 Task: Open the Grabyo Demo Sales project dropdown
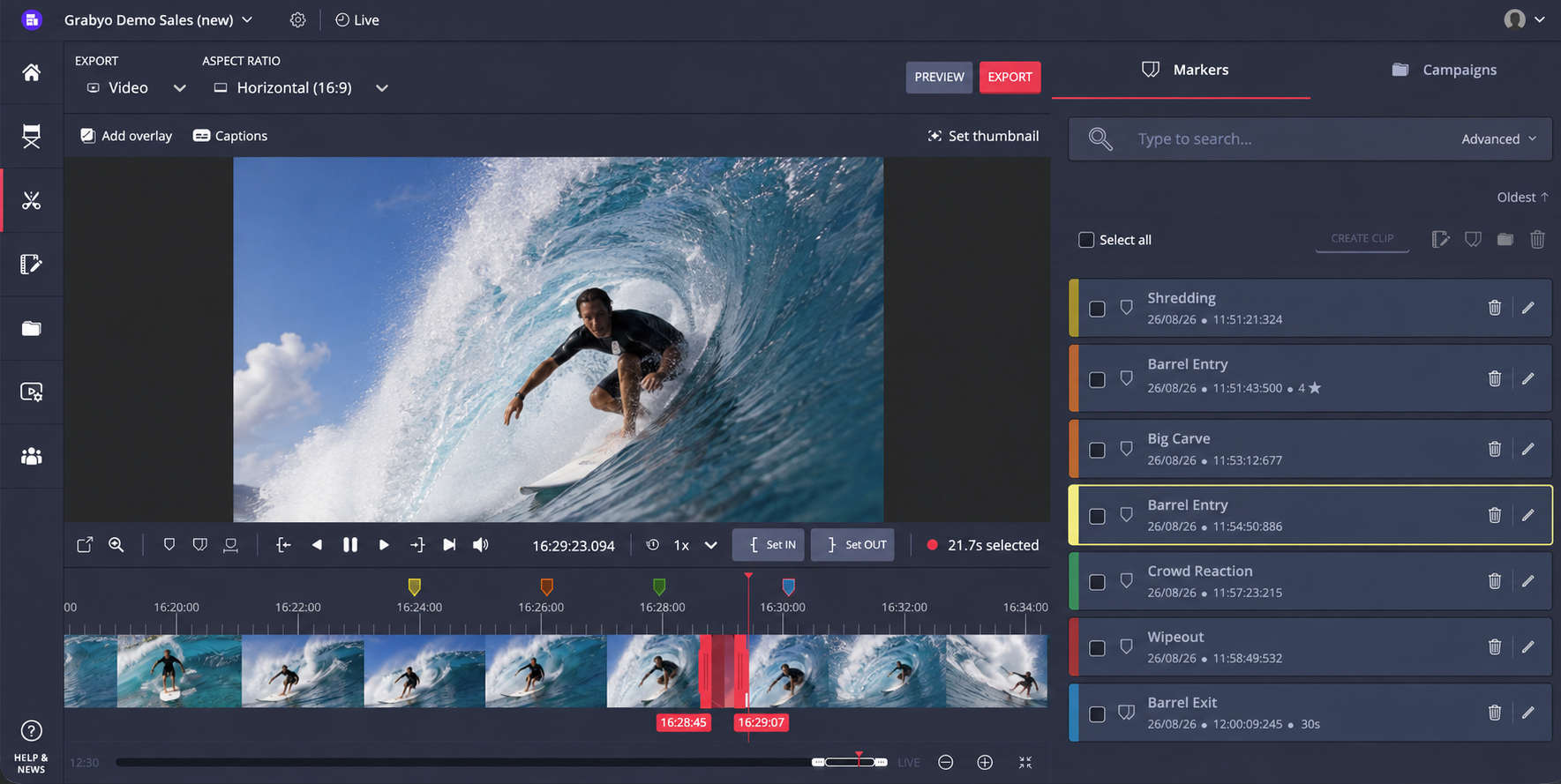point(159,19)
